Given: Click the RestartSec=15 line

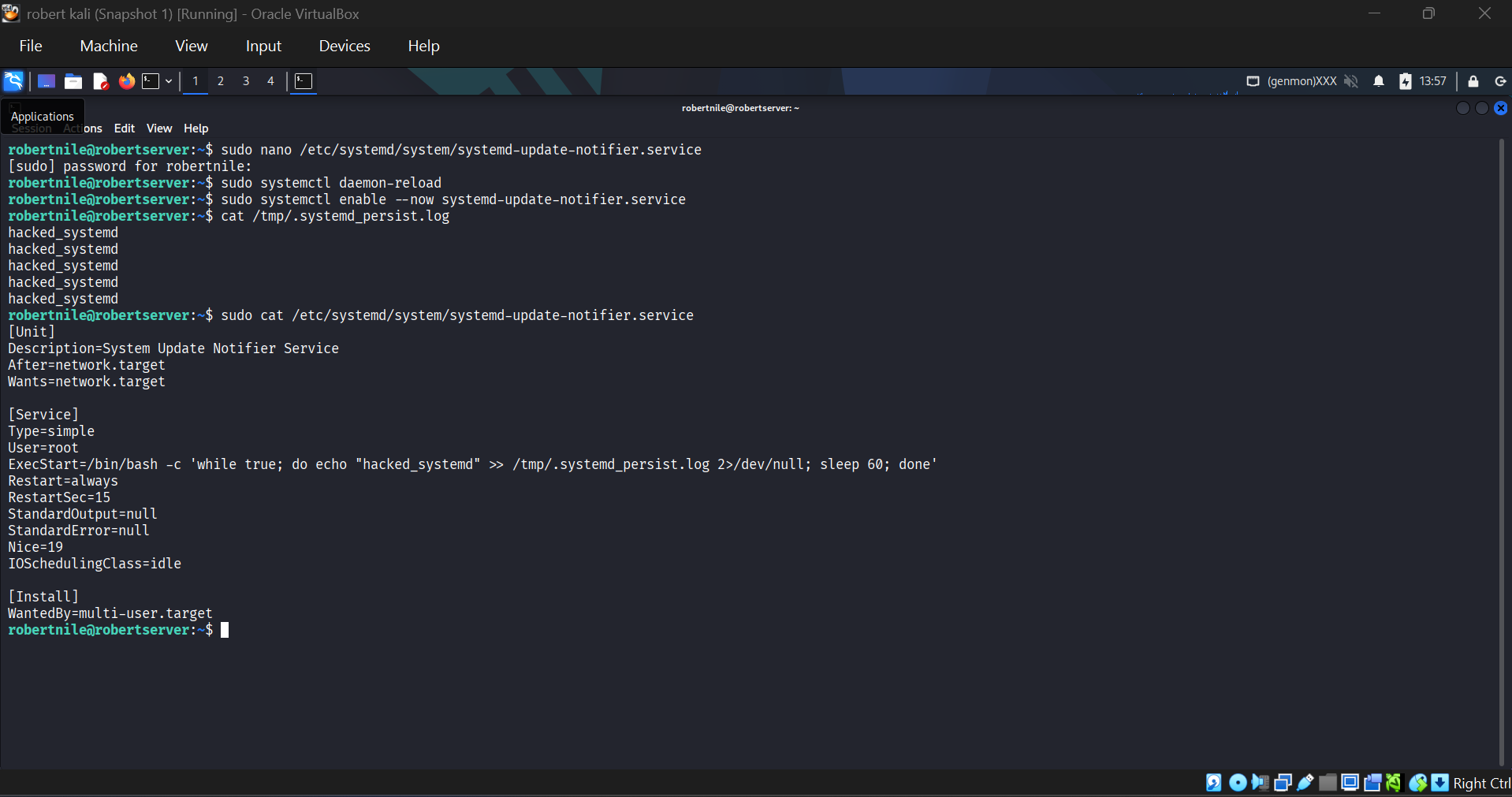Looking at the screenshot, I should point(59,497).
